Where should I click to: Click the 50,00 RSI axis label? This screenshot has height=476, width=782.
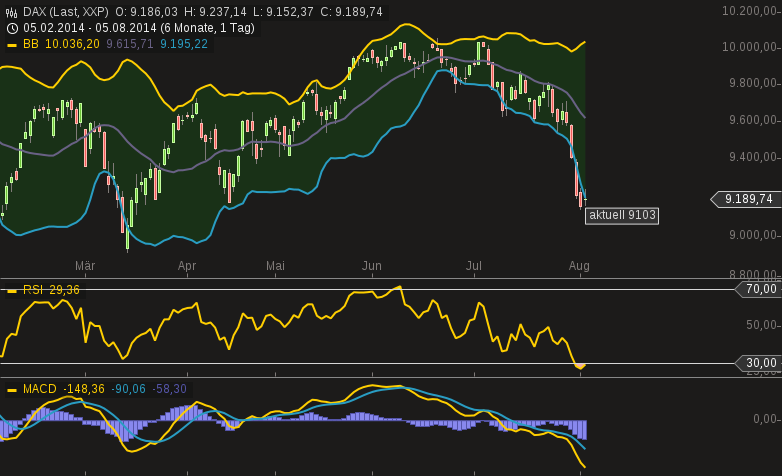point(763,325)
